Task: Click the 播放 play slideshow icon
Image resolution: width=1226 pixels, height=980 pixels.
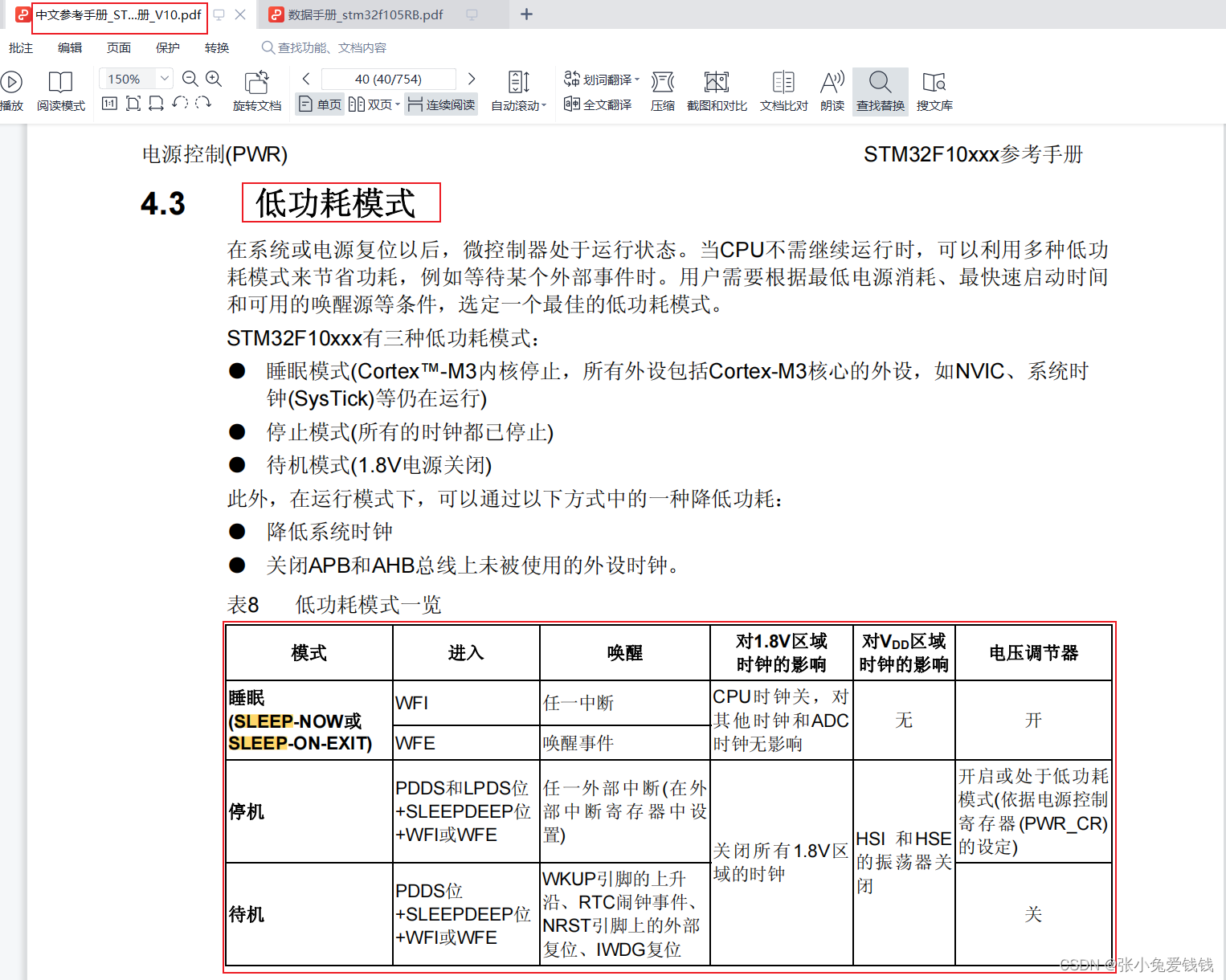Action: pyautogui.click(x=11, y=82)
